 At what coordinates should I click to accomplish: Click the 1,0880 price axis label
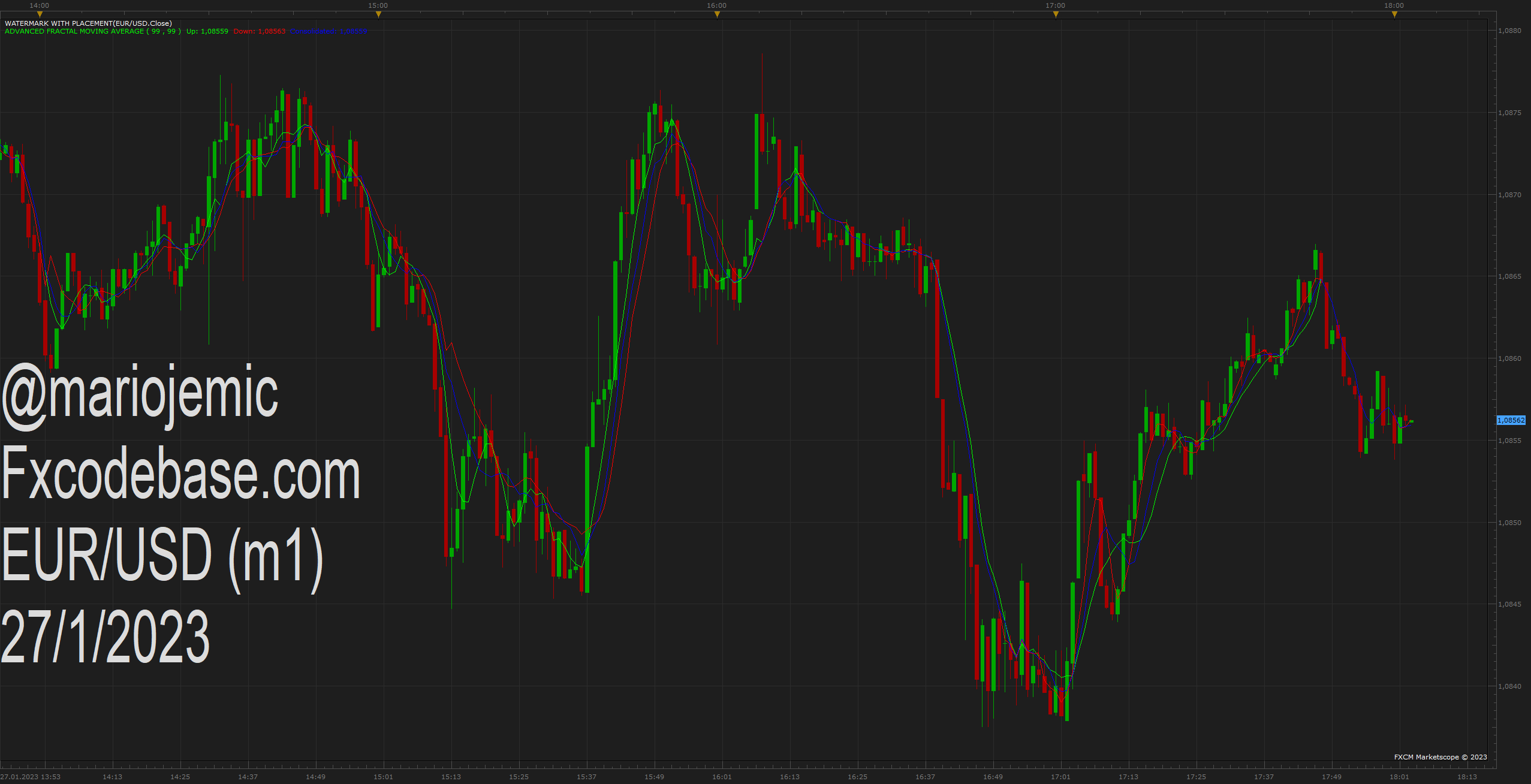click(1509, 31)
